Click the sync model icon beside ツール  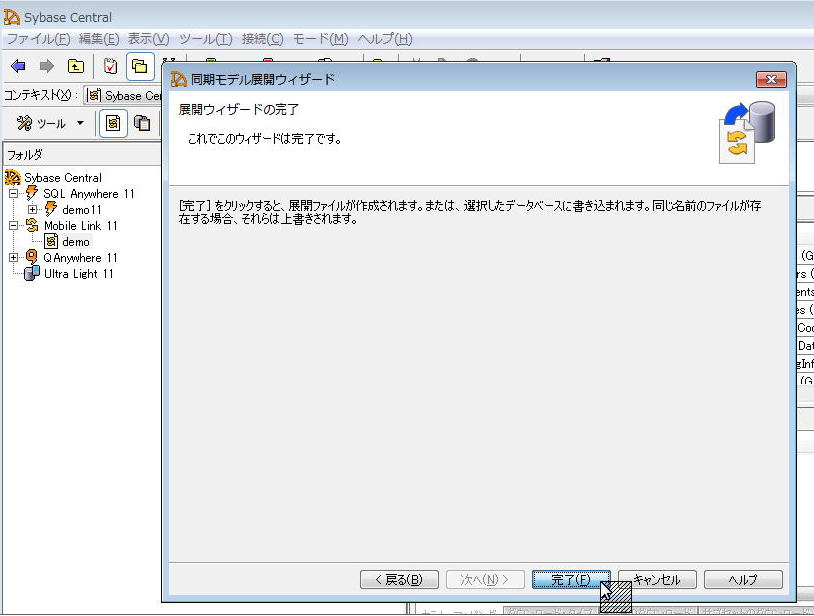pyautogui.click(x=113, y=123)
